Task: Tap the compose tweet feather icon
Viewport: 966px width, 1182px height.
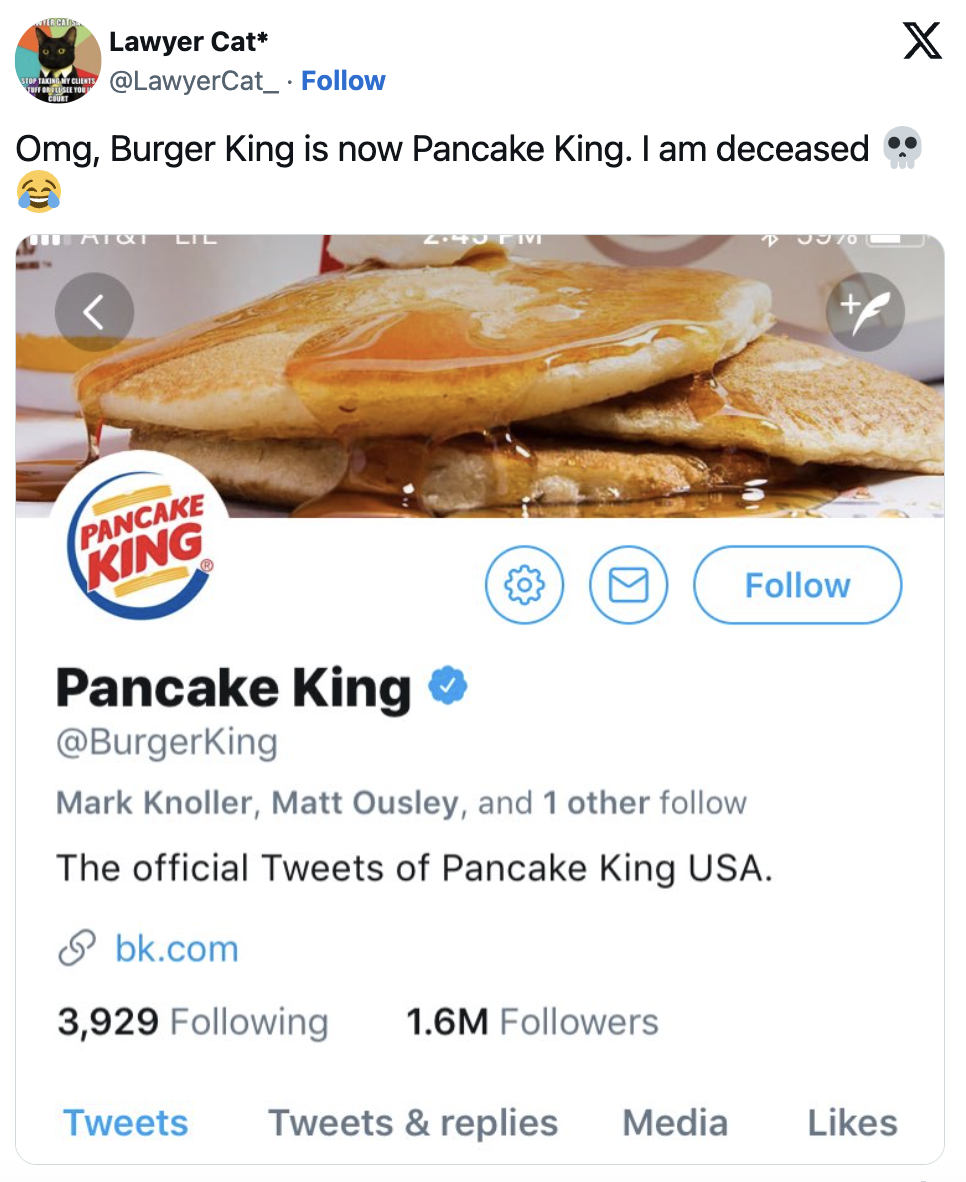Action: pos(864,312)
